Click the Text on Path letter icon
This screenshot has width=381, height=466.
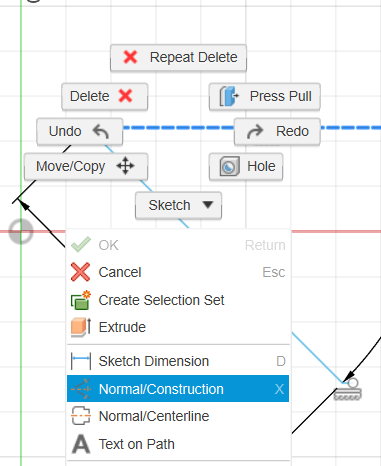[x=81, y=444]
